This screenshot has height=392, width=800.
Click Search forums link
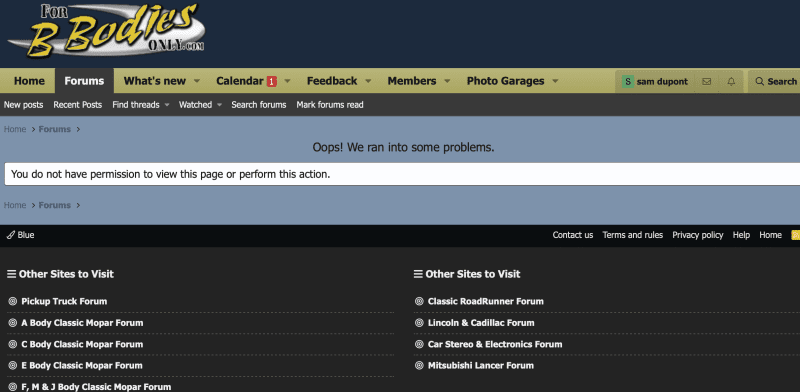coord(259,105)
